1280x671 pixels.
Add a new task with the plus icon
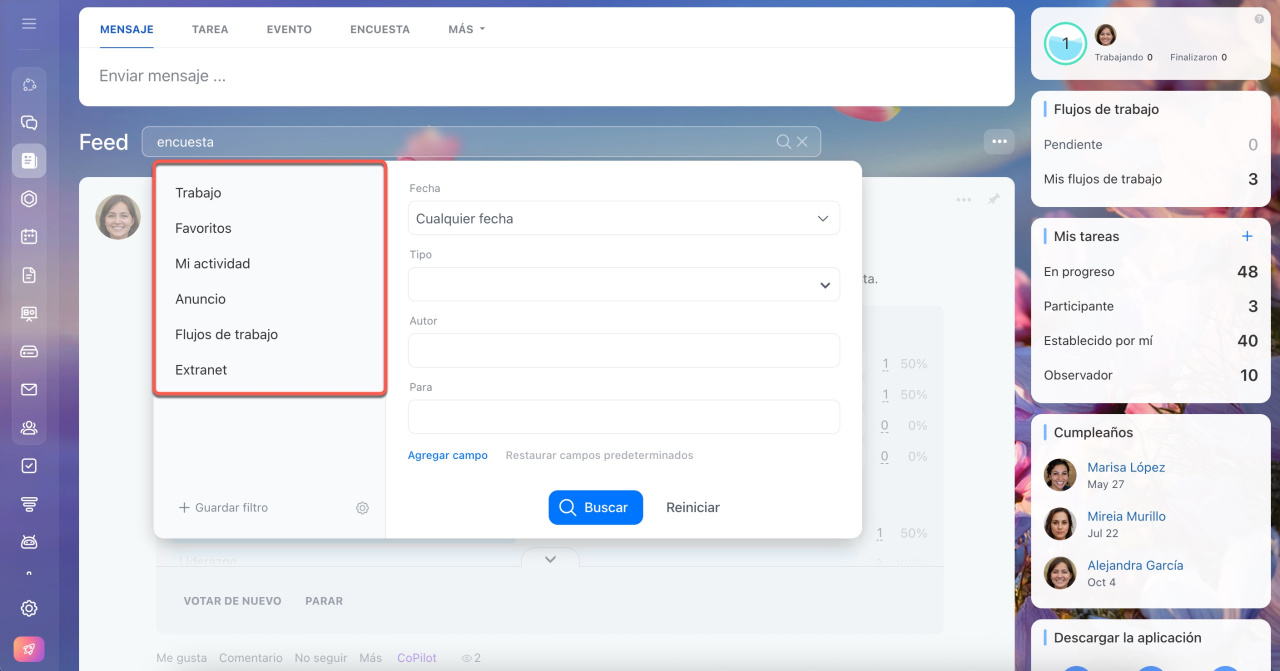tap(1247, 236)
